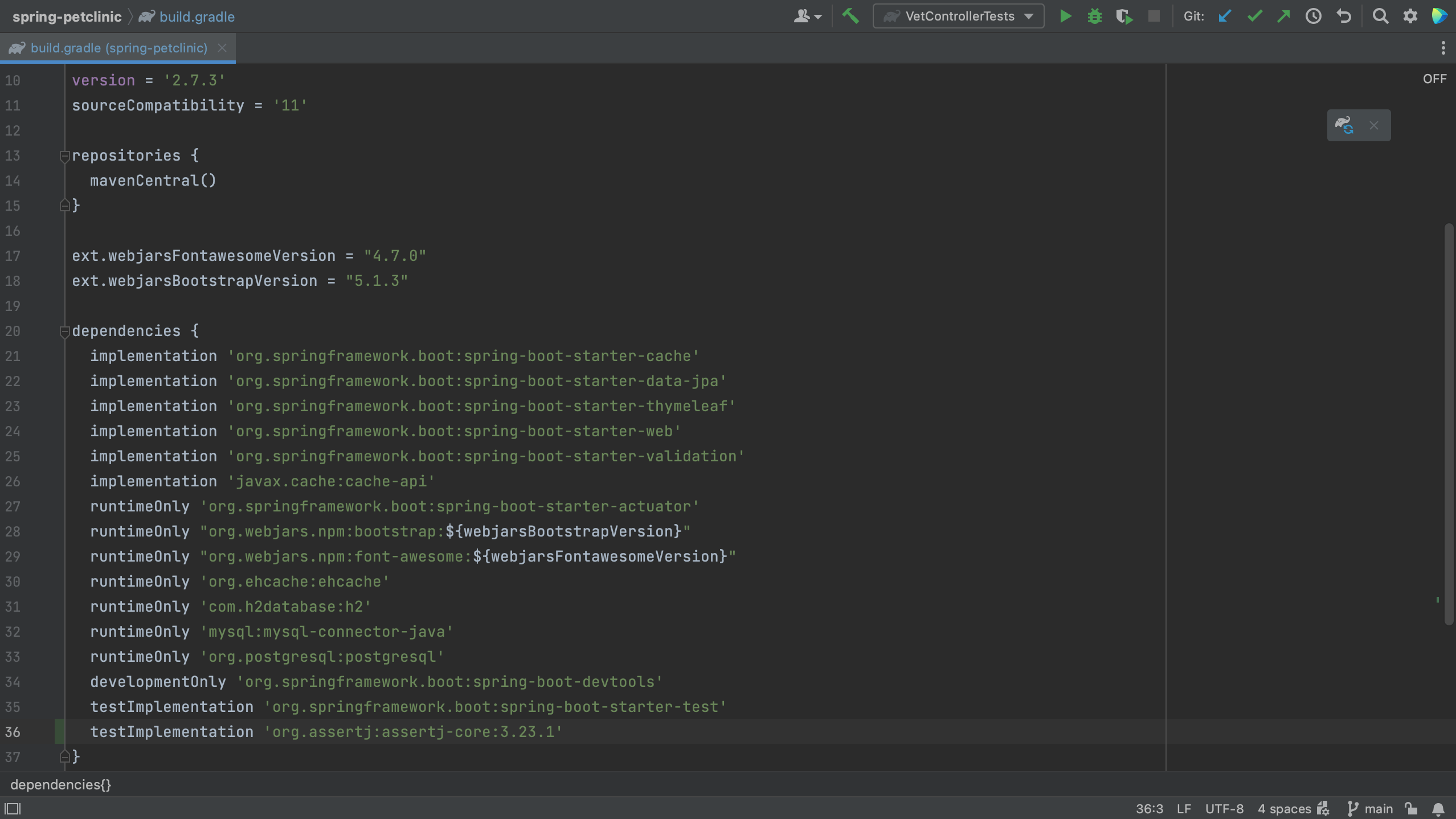Commit changes with the green checkmark
The height and width of the screenshot is (819, 1456).
click(x=1255, y=16)
